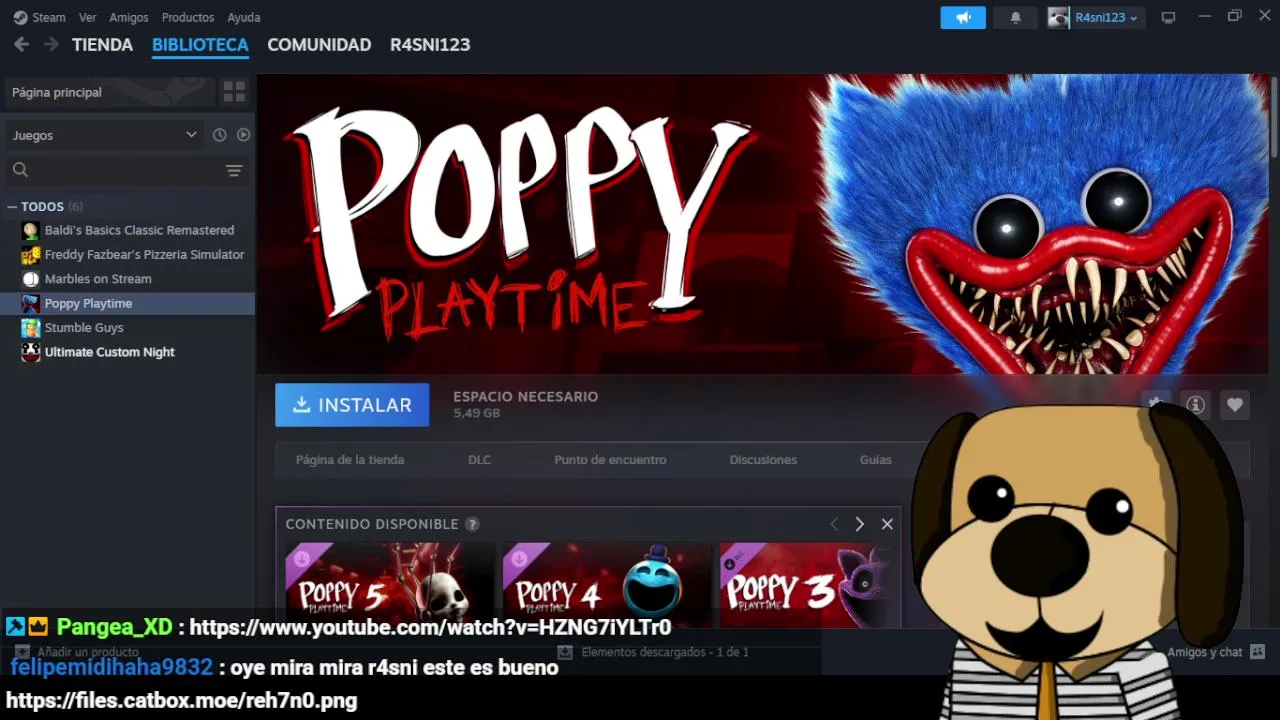Click the page vertical scrollbar
Image resolution: width=1280 pixels, height=720 pixels.
(x=1274, y=115)
